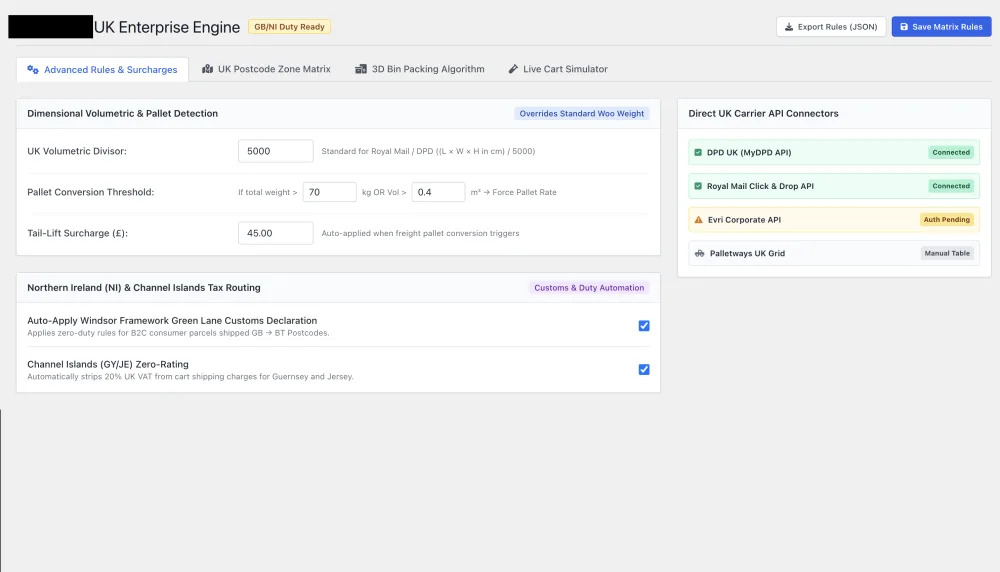Click the UK Volumetric Divisor input field
1000x572 pixels.
coord(276,151)
